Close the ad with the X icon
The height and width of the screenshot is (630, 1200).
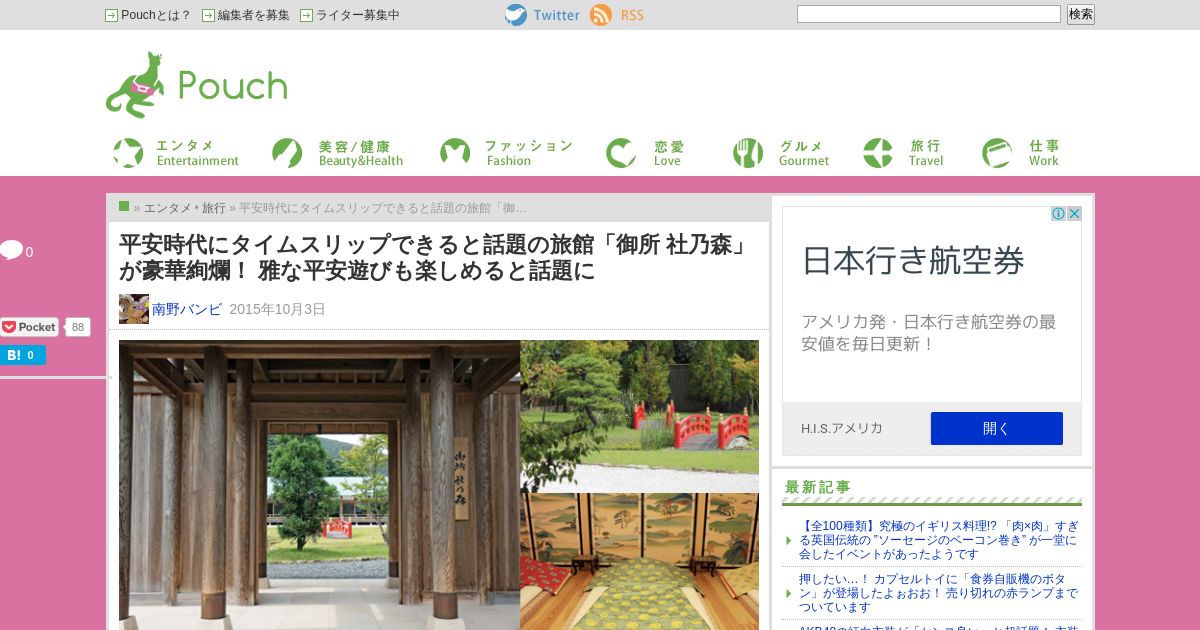pos(1074,214)
